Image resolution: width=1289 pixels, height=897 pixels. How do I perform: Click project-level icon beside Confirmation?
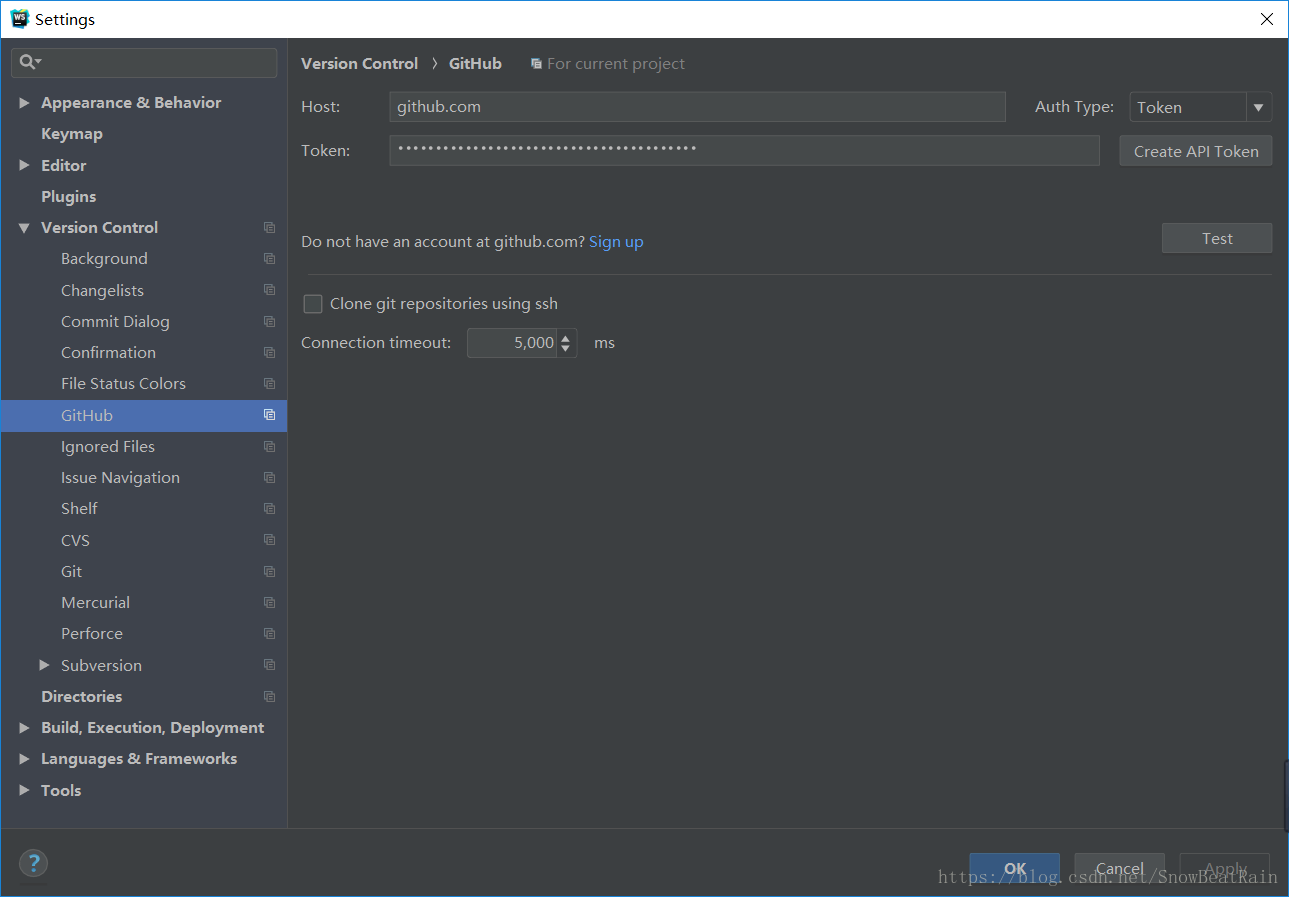269,353
